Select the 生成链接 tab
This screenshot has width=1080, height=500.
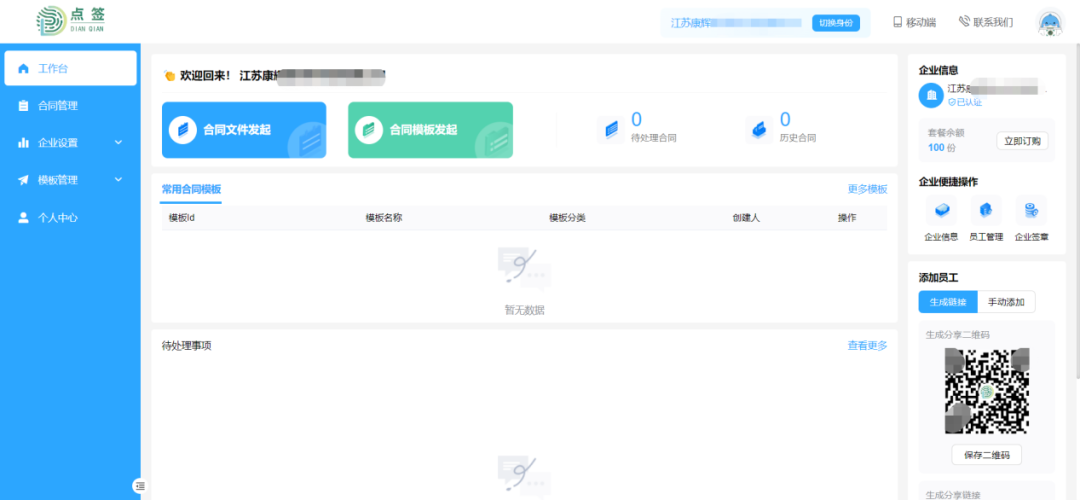pyautogui.click(x=947, y=302)
